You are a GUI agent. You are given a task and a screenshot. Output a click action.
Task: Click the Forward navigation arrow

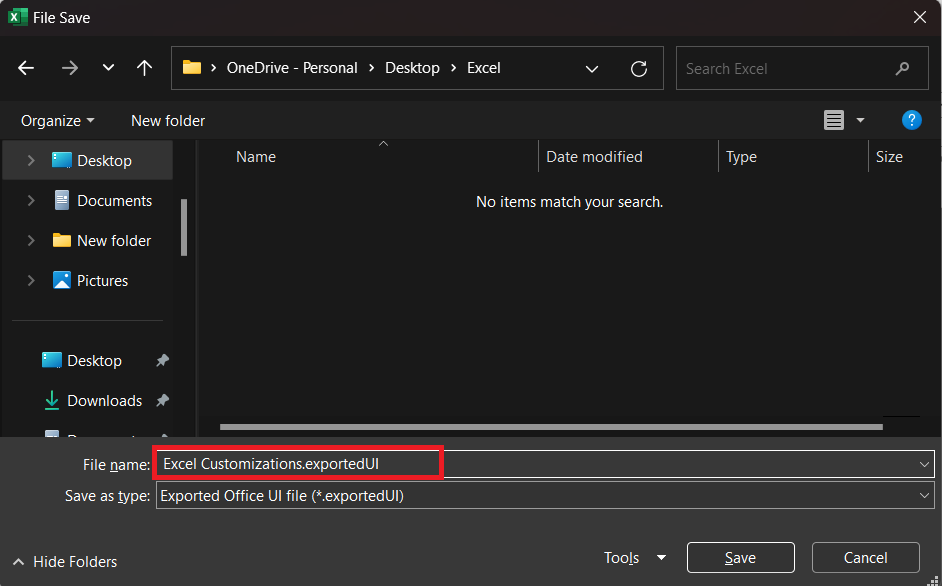(70, 68)
